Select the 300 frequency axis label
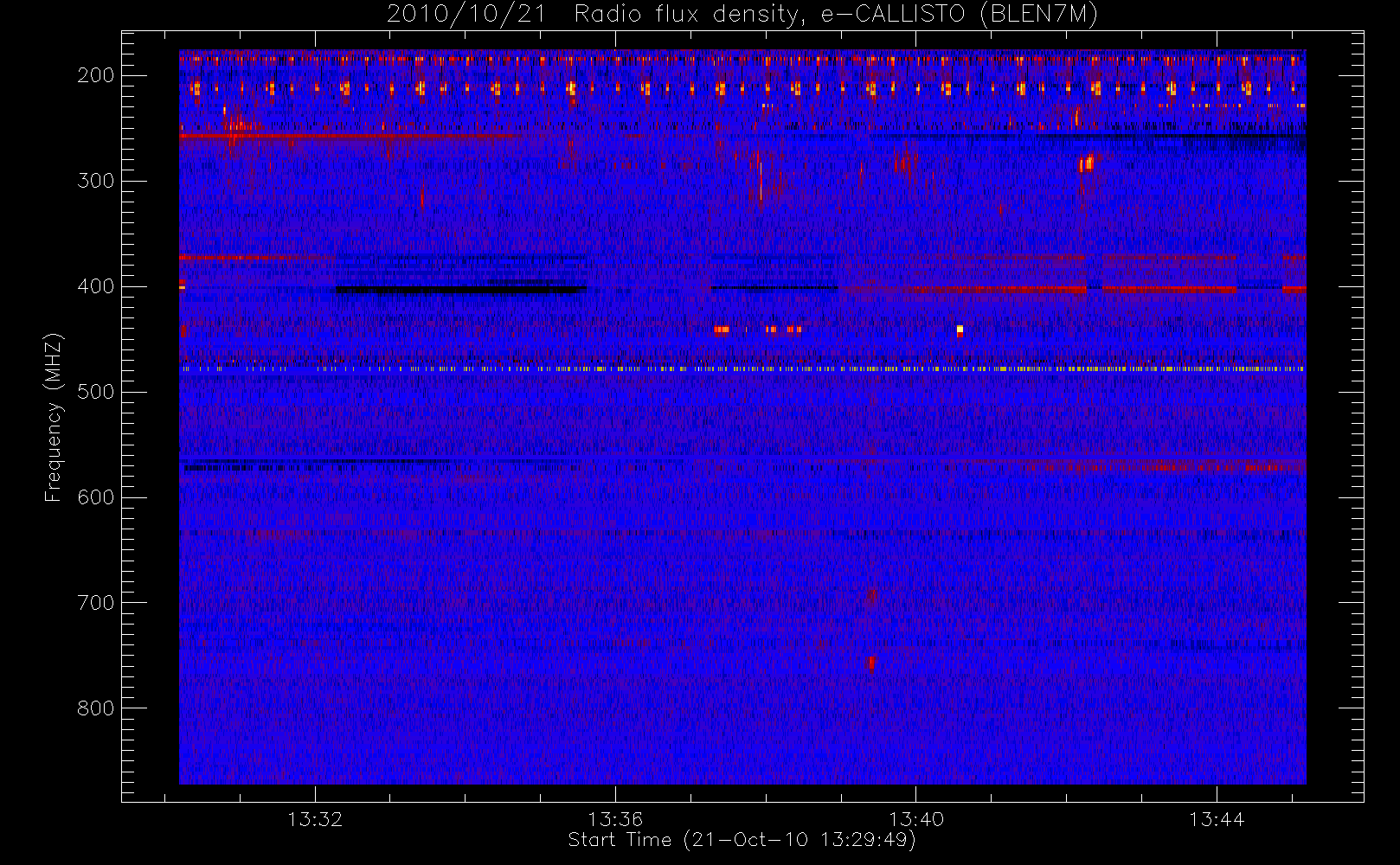Screen dimensions: 1400x865 tap(96, 181)
